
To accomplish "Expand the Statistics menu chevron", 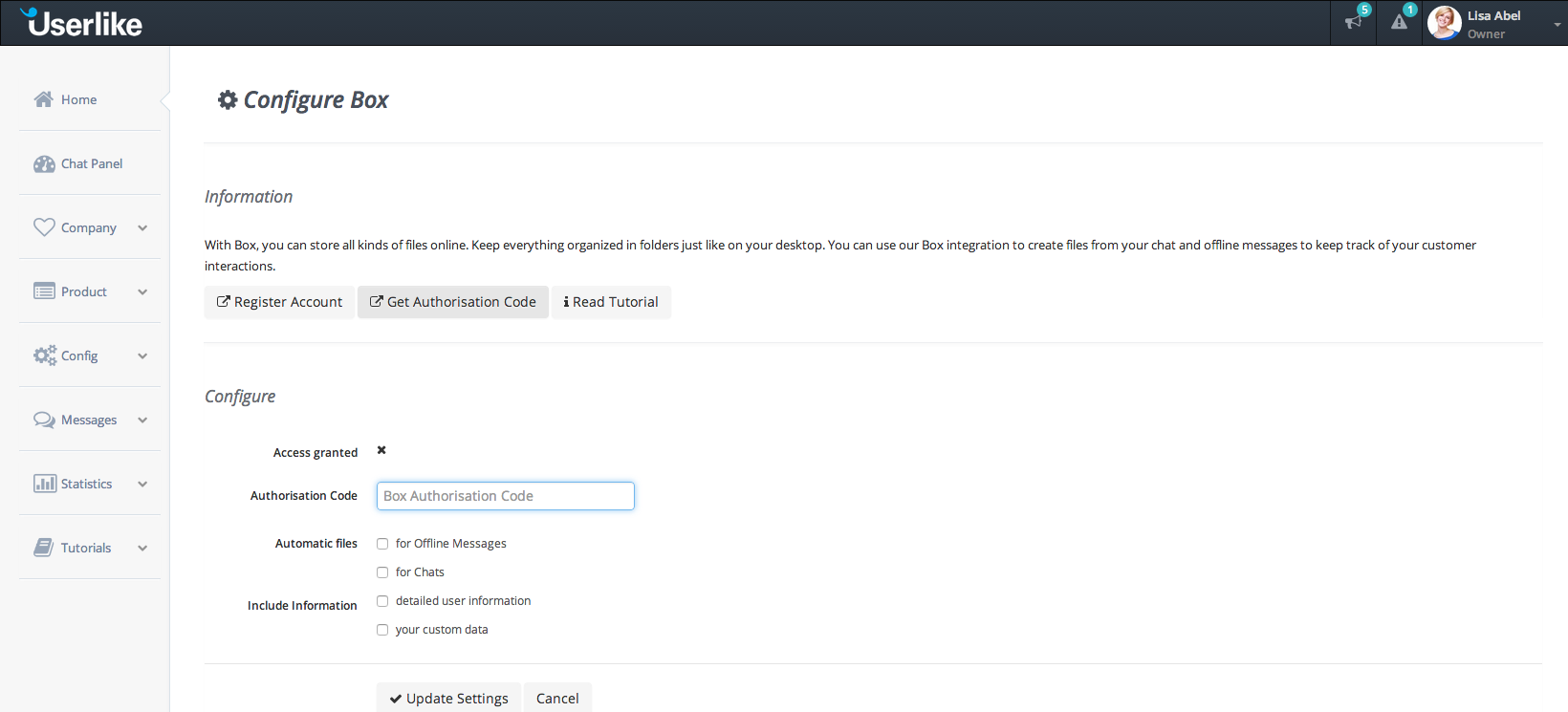I will coord(142,484).
